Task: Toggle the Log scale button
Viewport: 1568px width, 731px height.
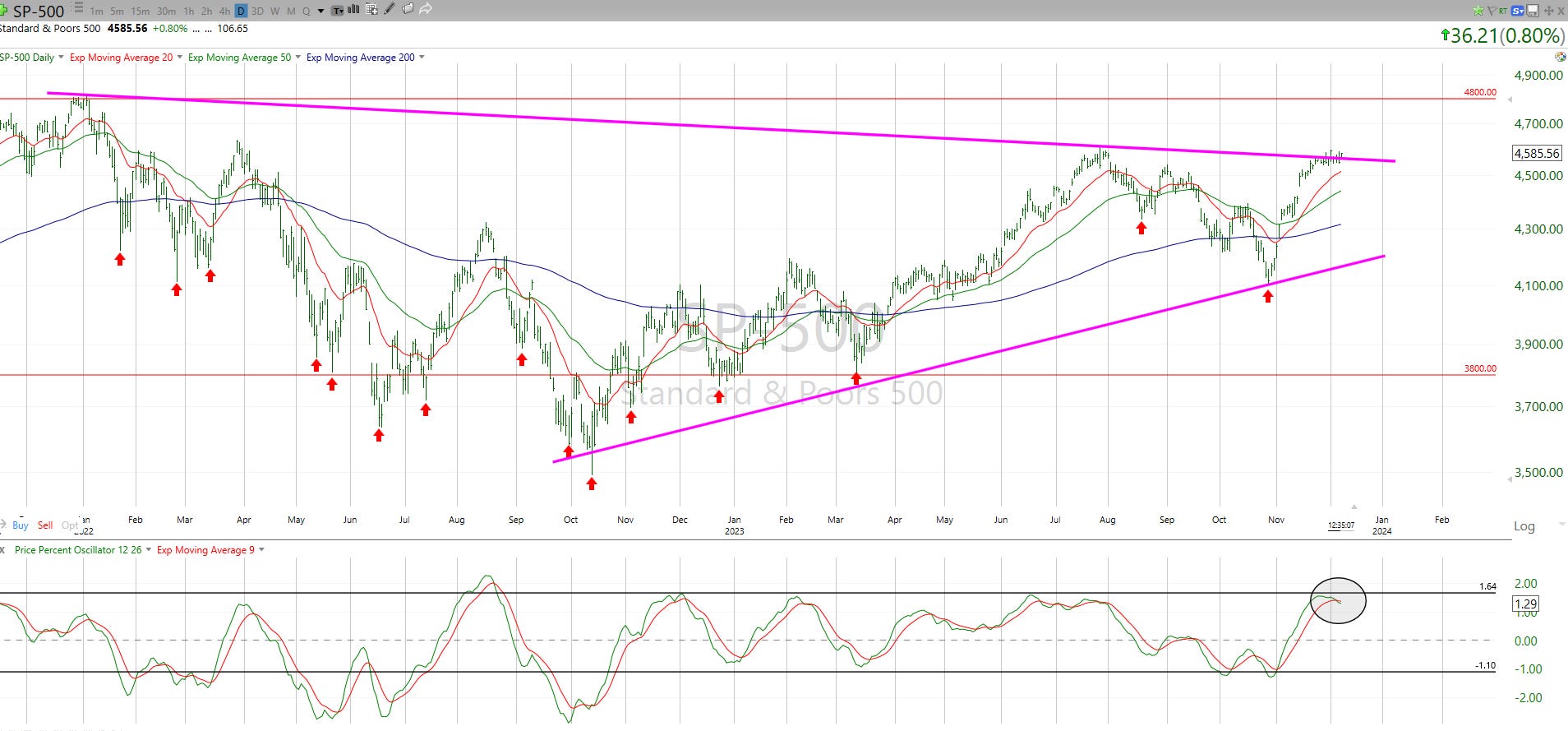Action: [x=1524, y=526]
